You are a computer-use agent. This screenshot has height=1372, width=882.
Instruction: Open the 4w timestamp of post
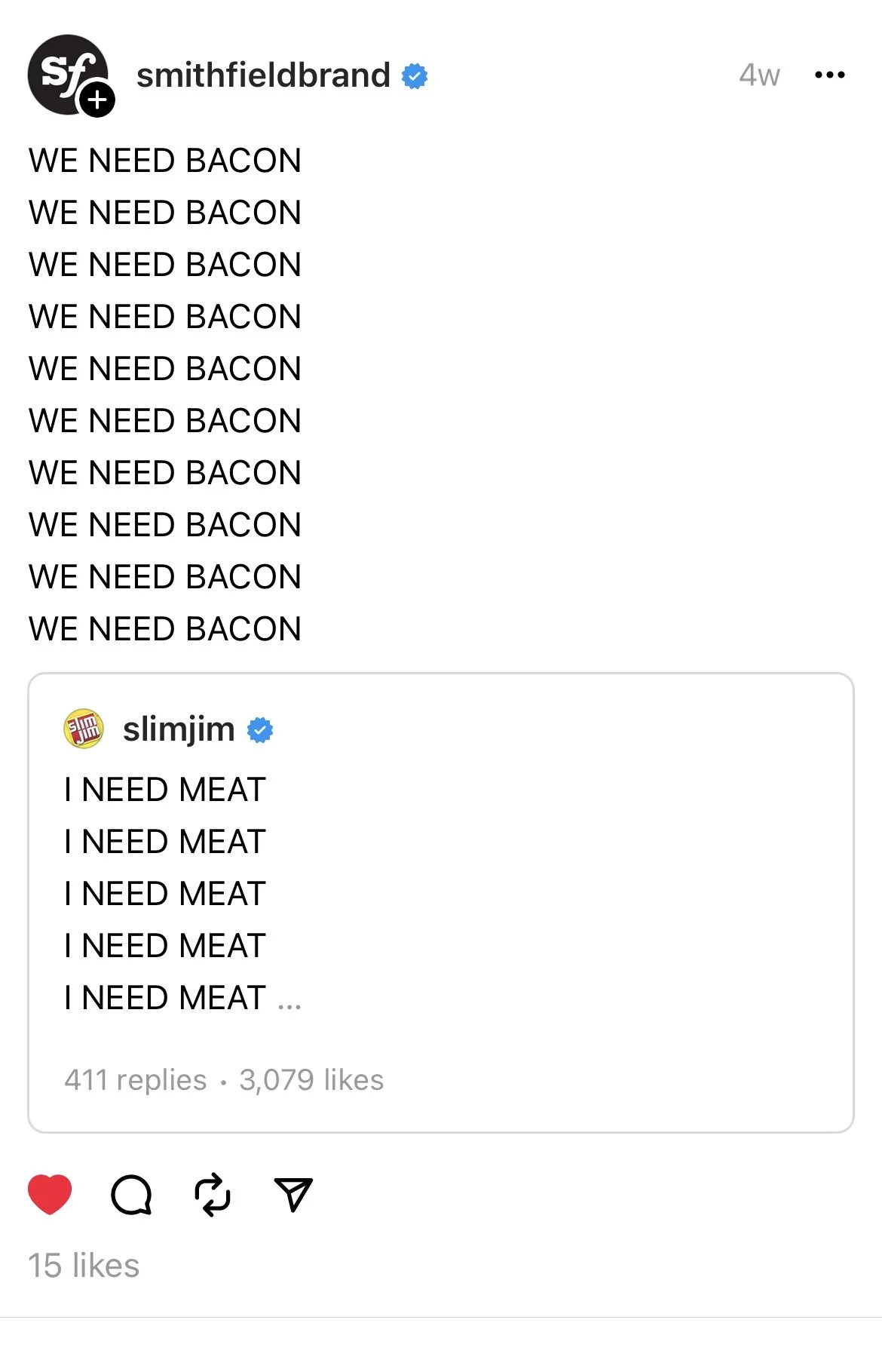759,75
